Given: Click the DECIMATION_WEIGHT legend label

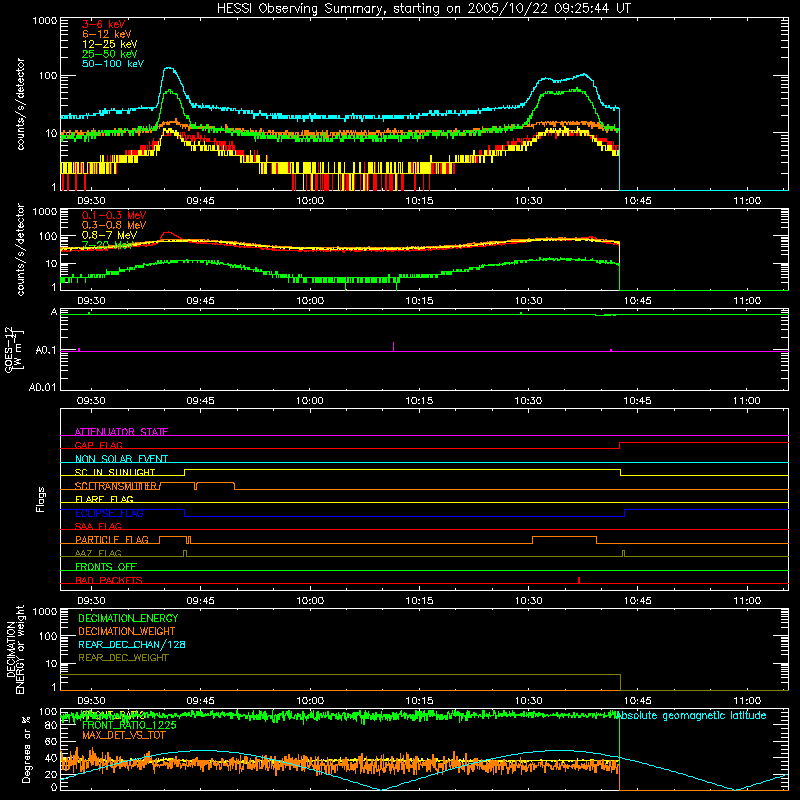Looking at the screenshot, I should [127, 631].
